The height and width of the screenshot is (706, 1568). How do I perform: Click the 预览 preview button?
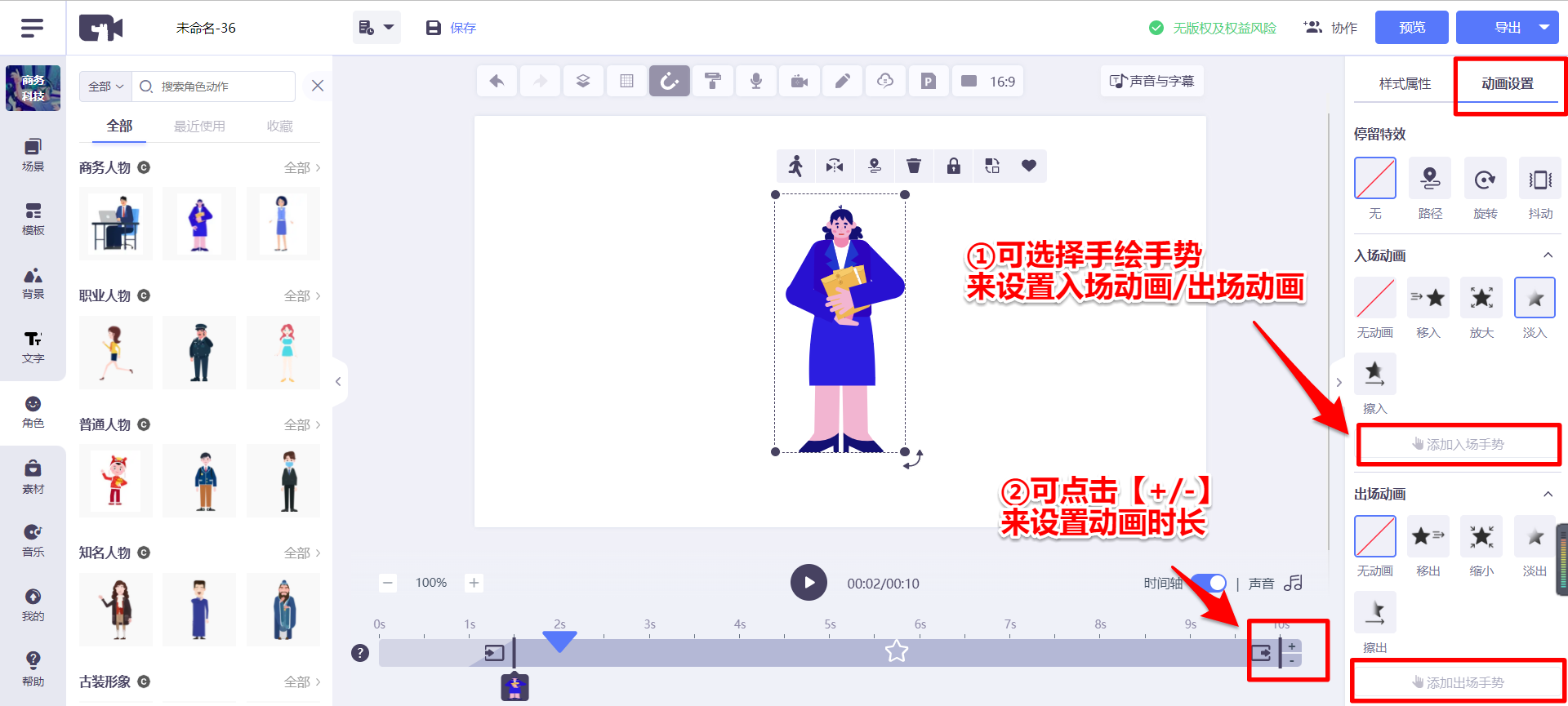coord(1412,27)
